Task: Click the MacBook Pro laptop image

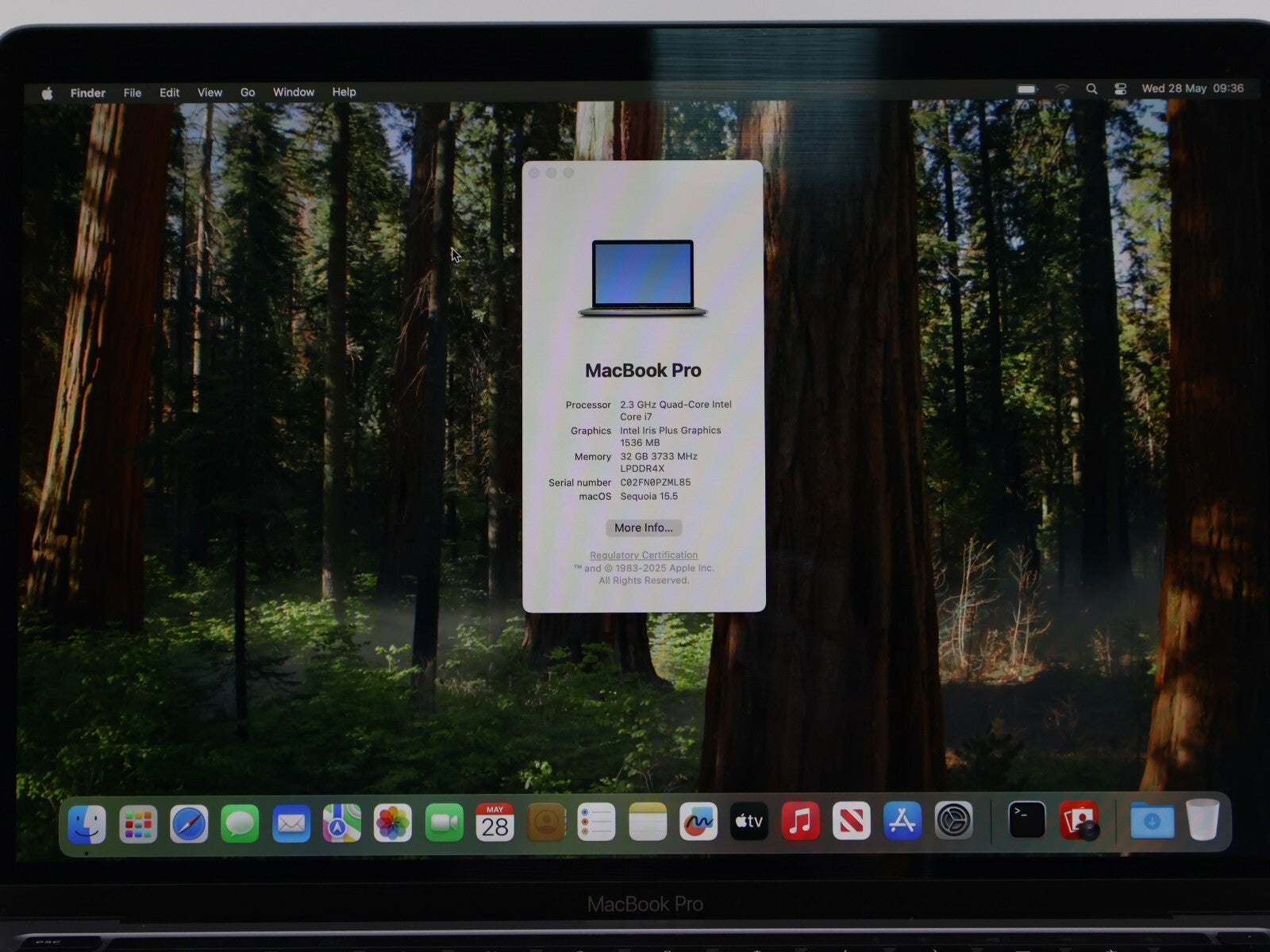Action: point(642,278)
